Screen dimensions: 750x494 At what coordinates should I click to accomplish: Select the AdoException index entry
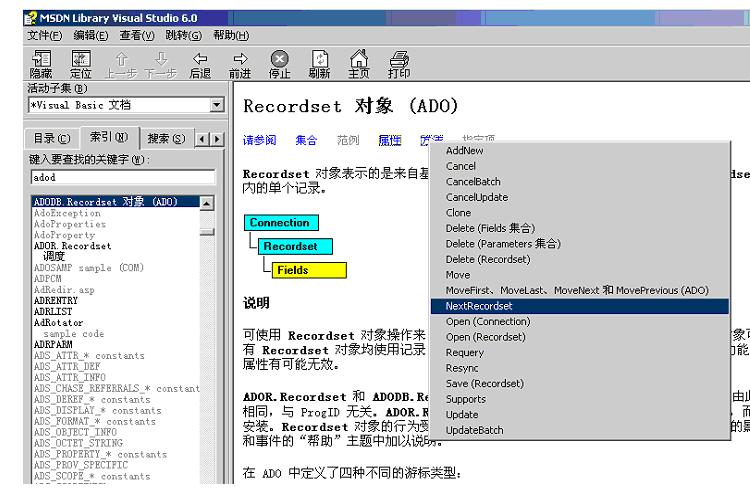(67, 213)
